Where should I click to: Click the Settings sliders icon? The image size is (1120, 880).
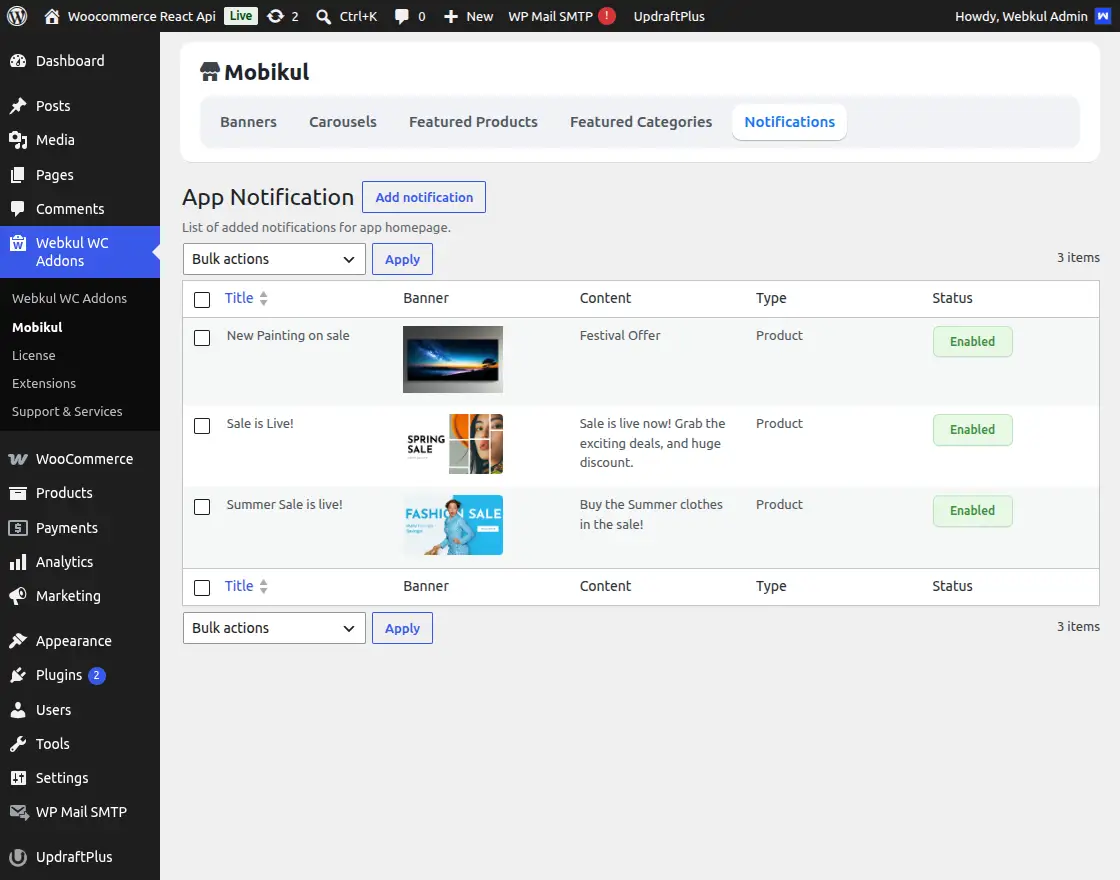(x=18, y=778)
